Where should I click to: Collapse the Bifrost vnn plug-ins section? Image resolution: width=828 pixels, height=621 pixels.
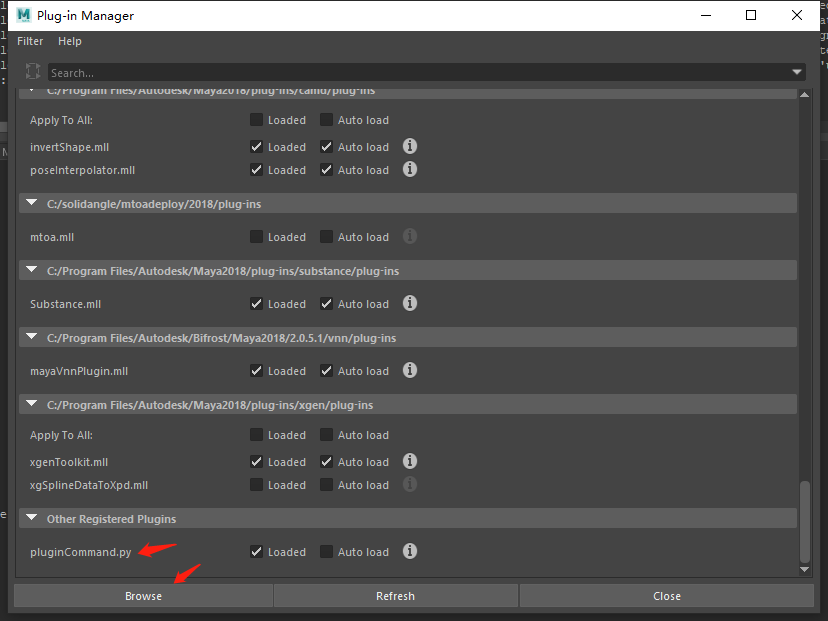pos(32,337)
